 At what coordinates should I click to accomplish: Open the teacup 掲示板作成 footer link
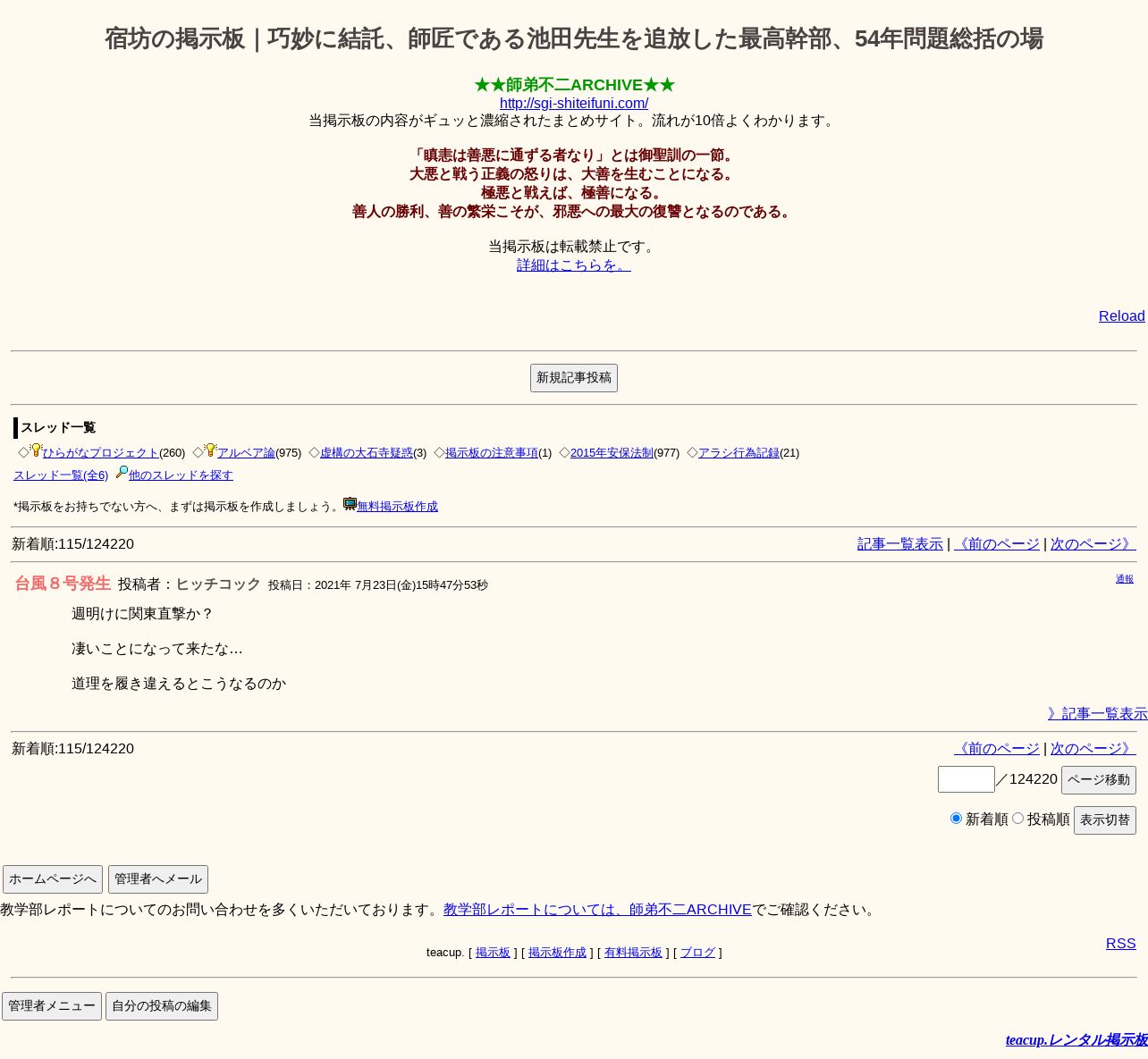coord(557,953)
